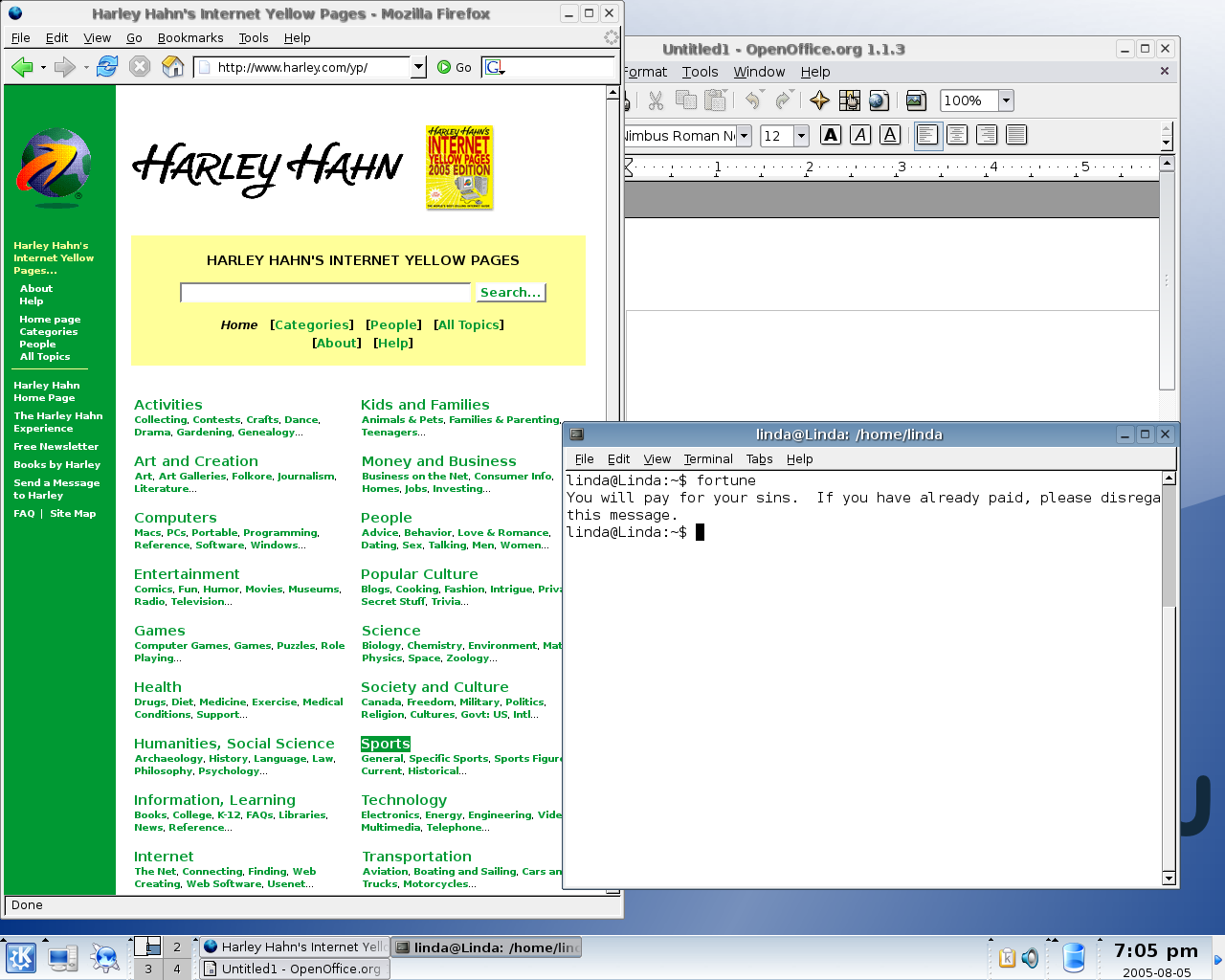Image resolution: width=1225 pixels, height=980 pixels.
Task: Toggle Italic formatting in OpenOffice
Action: click(860, 135)
